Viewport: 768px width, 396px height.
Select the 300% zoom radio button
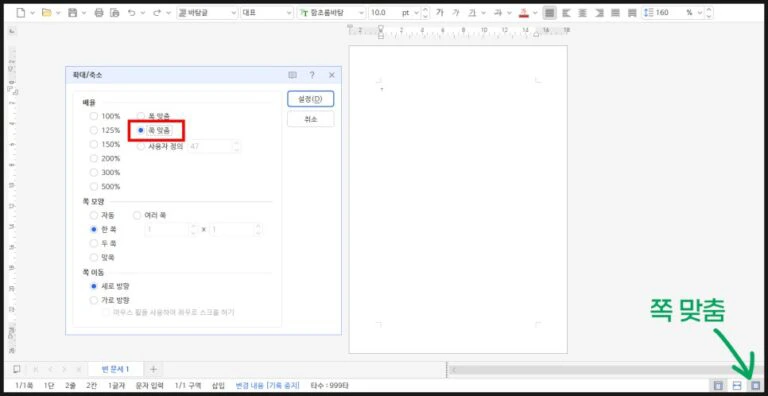point(94,173)
